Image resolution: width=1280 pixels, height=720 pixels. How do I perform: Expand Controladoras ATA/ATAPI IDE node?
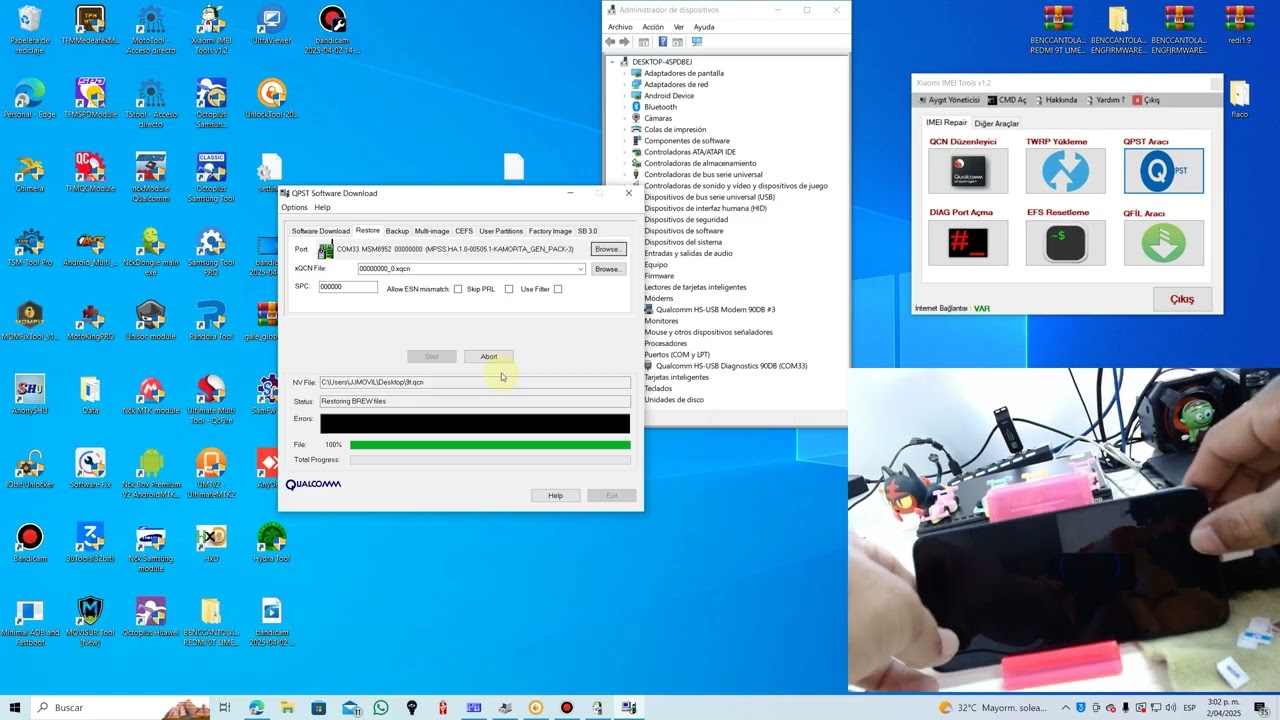(624, 152)
